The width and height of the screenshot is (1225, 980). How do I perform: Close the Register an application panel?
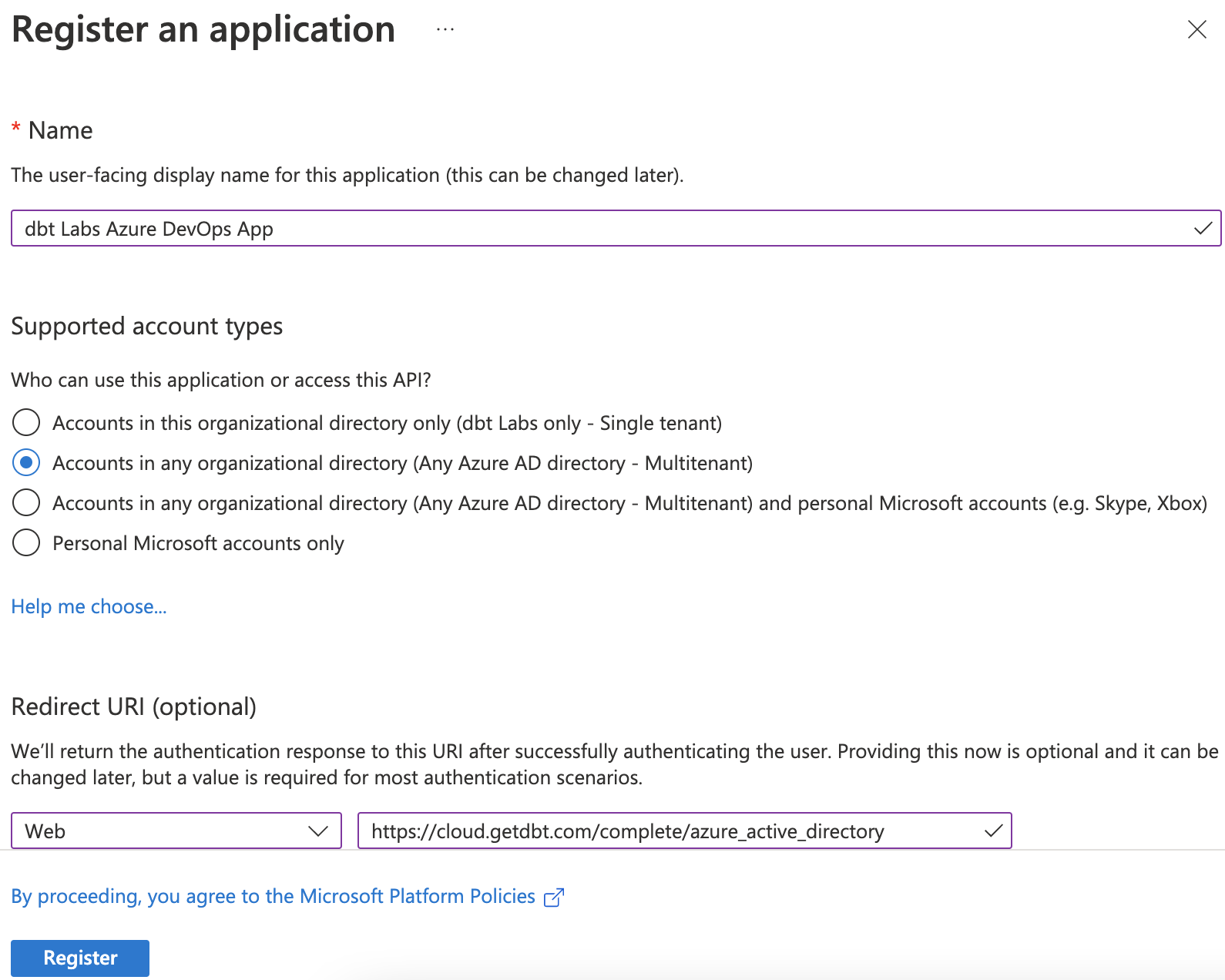1196,30
